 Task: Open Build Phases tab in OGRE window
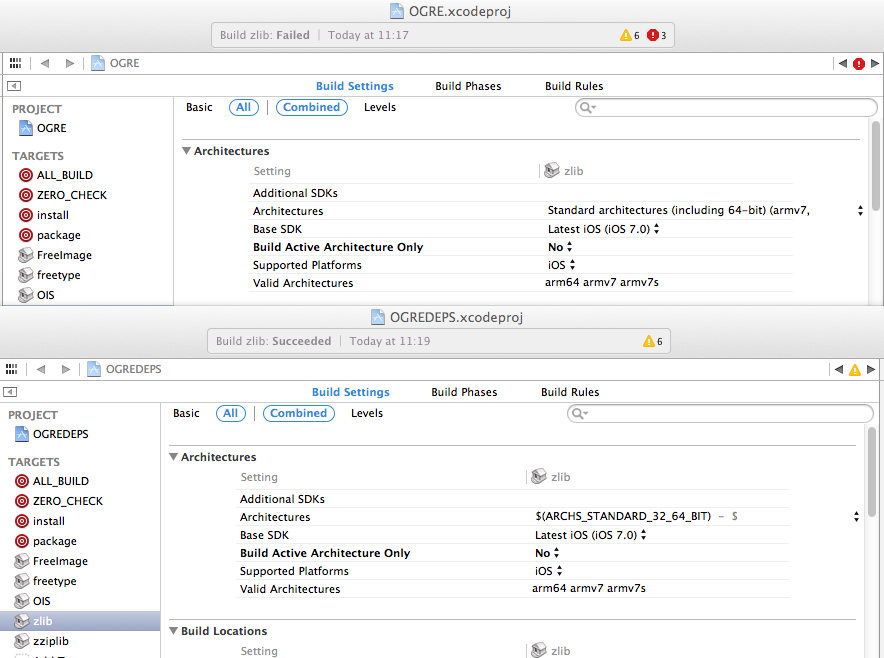tap(468, 86)
